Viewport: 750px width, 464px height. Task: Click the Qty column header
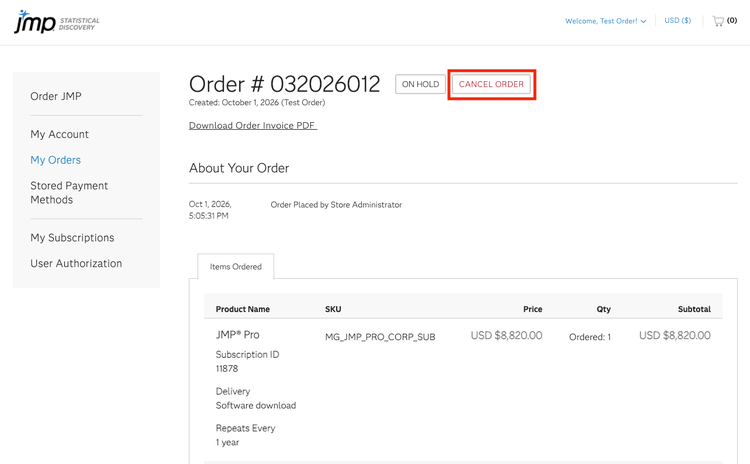[604, 309]
